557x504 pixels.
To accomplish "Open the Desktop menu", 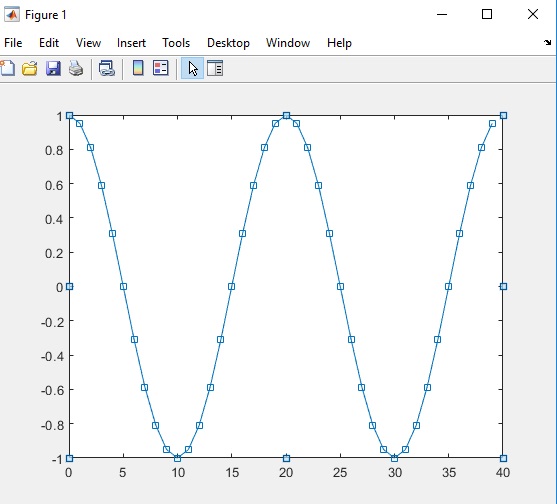I will click(x=228, y=43).
